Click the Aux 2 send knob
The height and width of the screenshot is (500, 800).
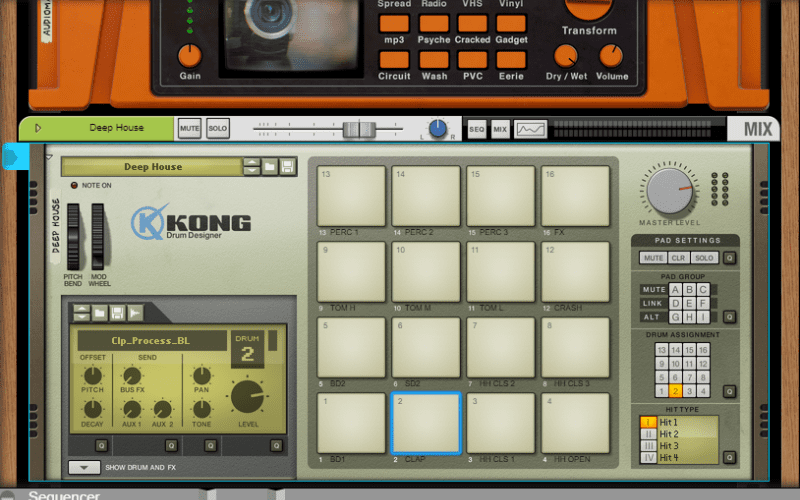point(162,409)
